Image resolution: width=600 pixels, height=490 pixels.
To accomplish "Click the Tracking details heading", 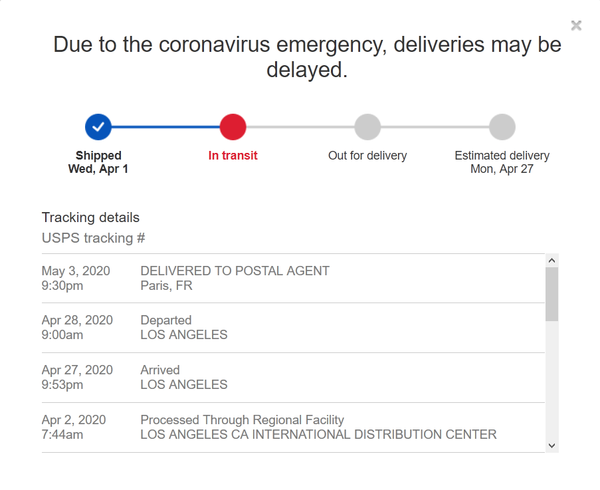I will pyautogui.click(x=90, y=217).
